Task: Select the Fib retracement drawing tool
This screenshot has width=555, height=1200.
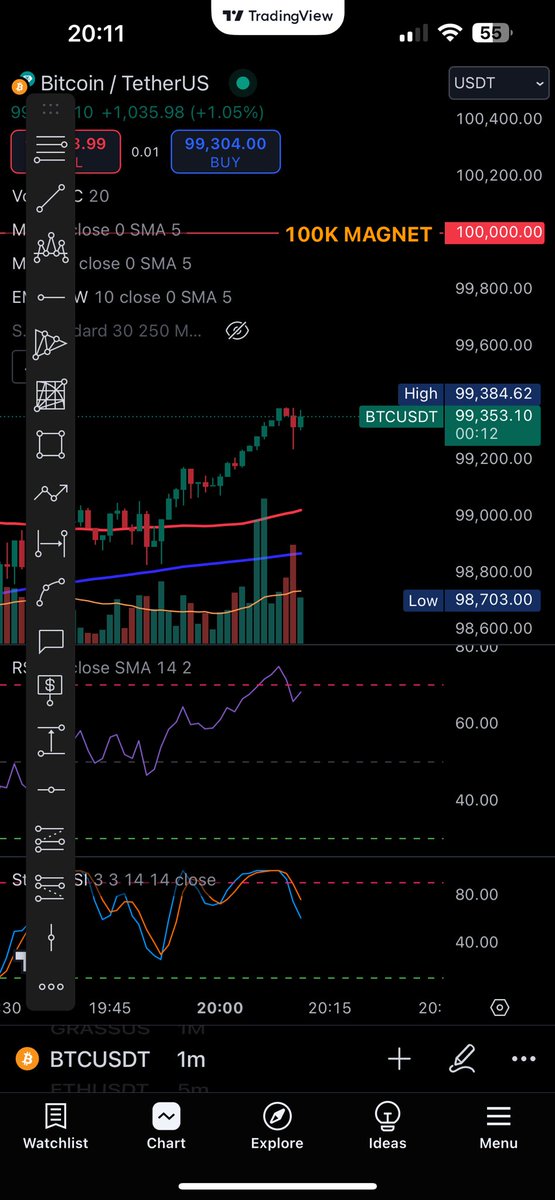Action: click(x=51, y=149)
